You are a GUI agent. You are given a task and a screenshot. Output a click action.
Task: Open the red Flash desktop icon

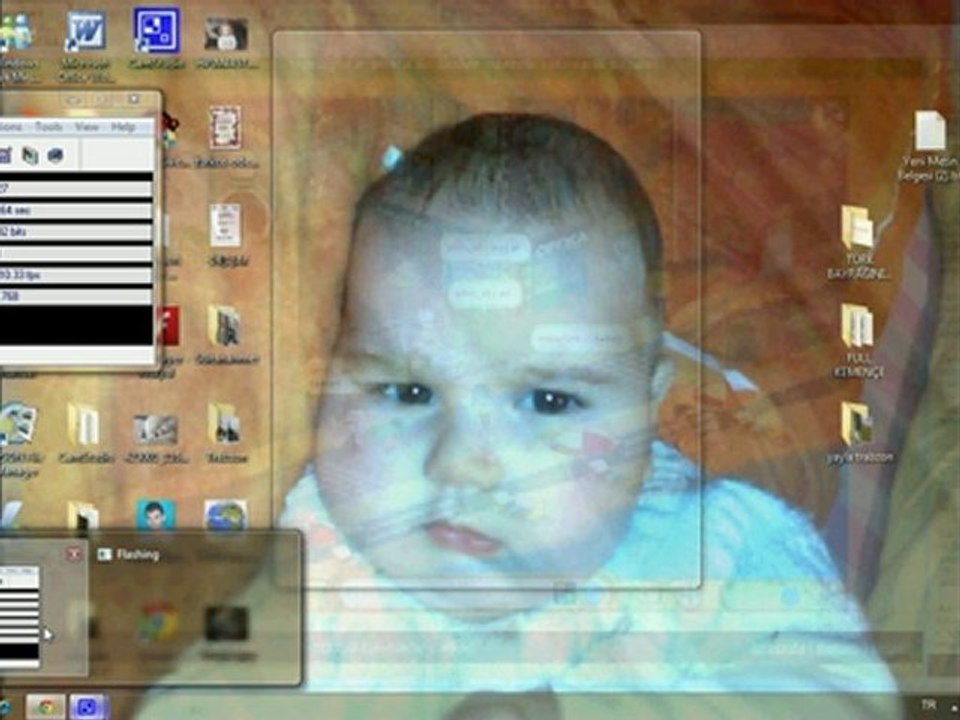[168, 326]
